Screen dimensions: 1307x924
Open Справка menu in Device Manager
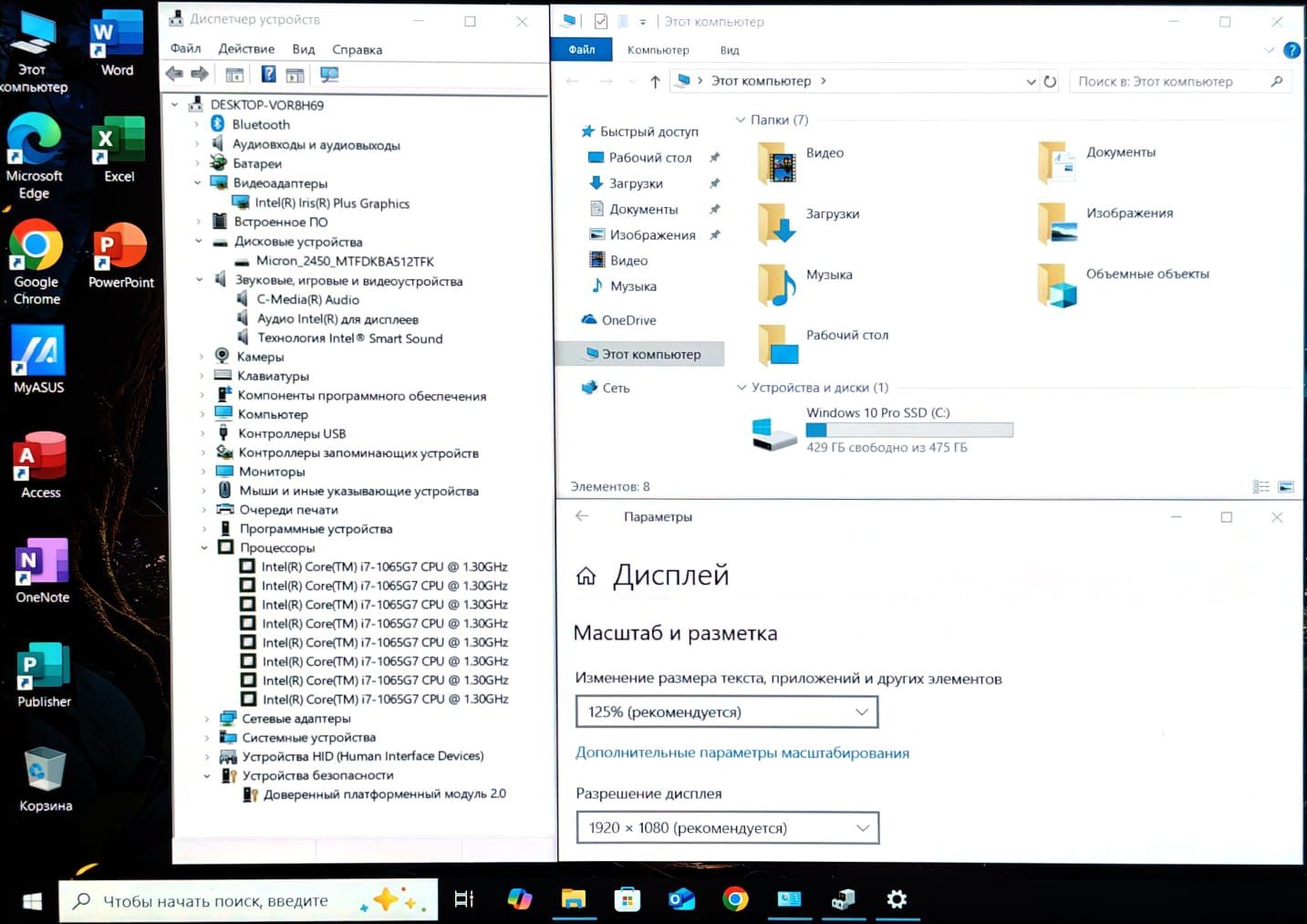357,49
